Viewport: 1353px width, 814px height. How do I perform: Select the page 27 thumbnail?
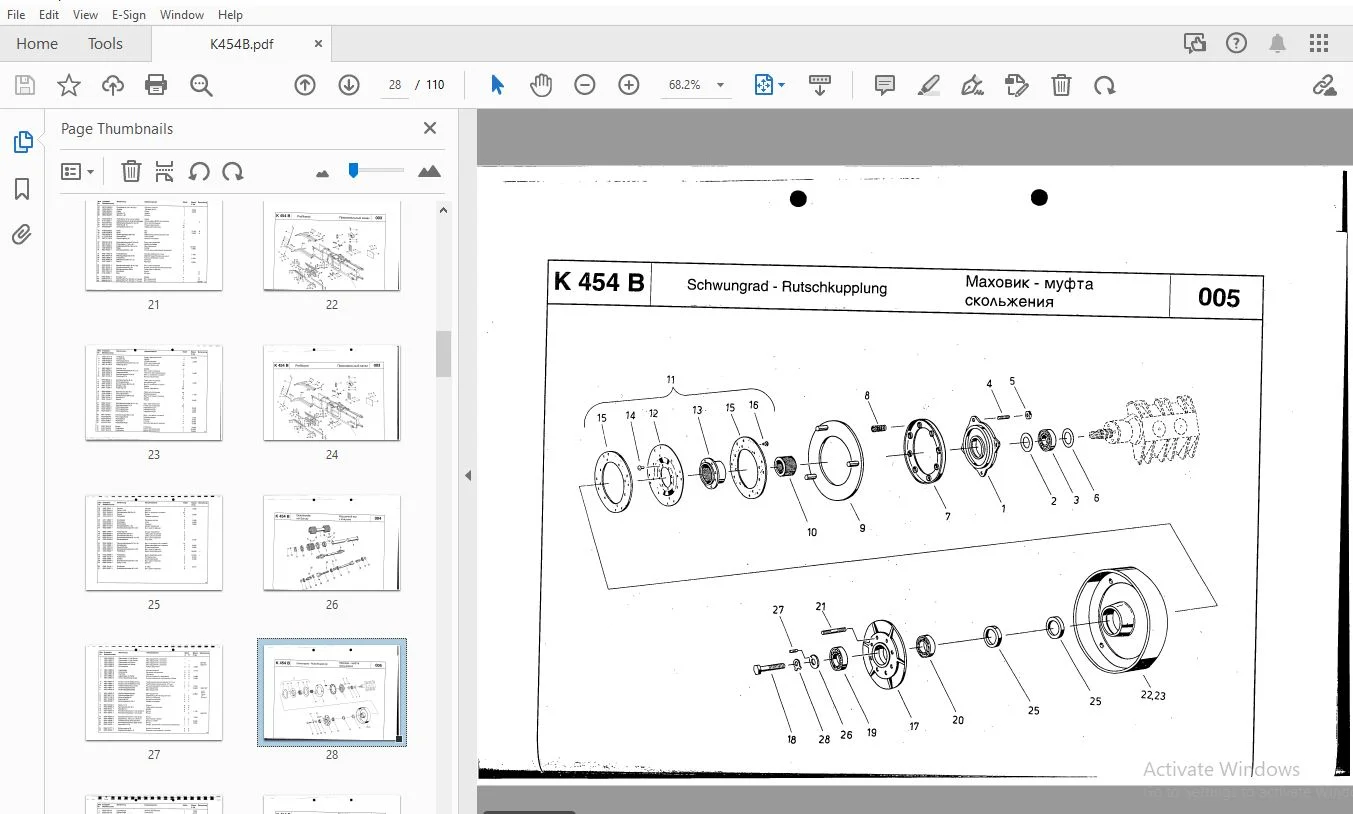(154, 693)
